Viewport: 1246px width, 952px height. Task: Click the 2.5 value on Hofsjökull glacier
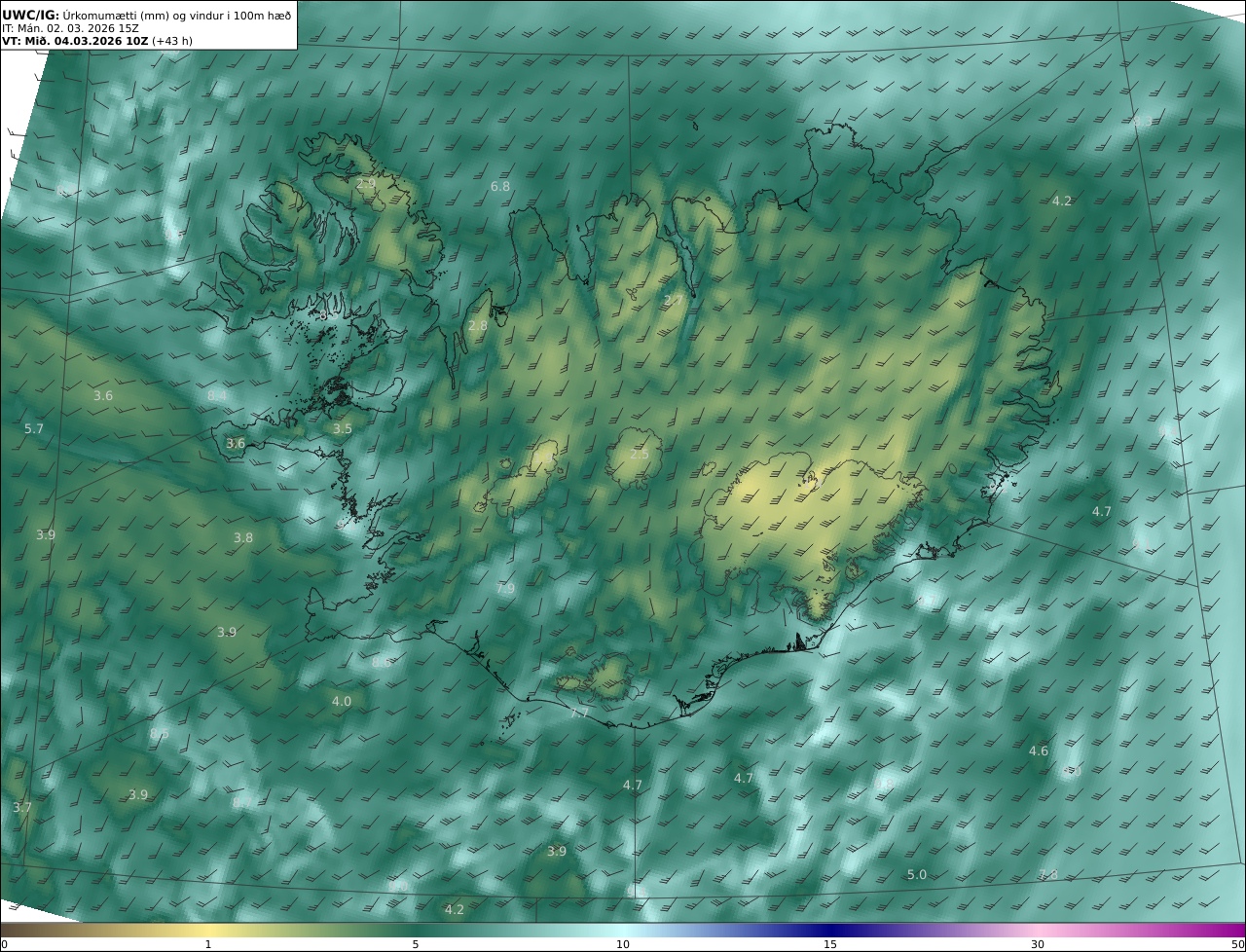[639, 455]
